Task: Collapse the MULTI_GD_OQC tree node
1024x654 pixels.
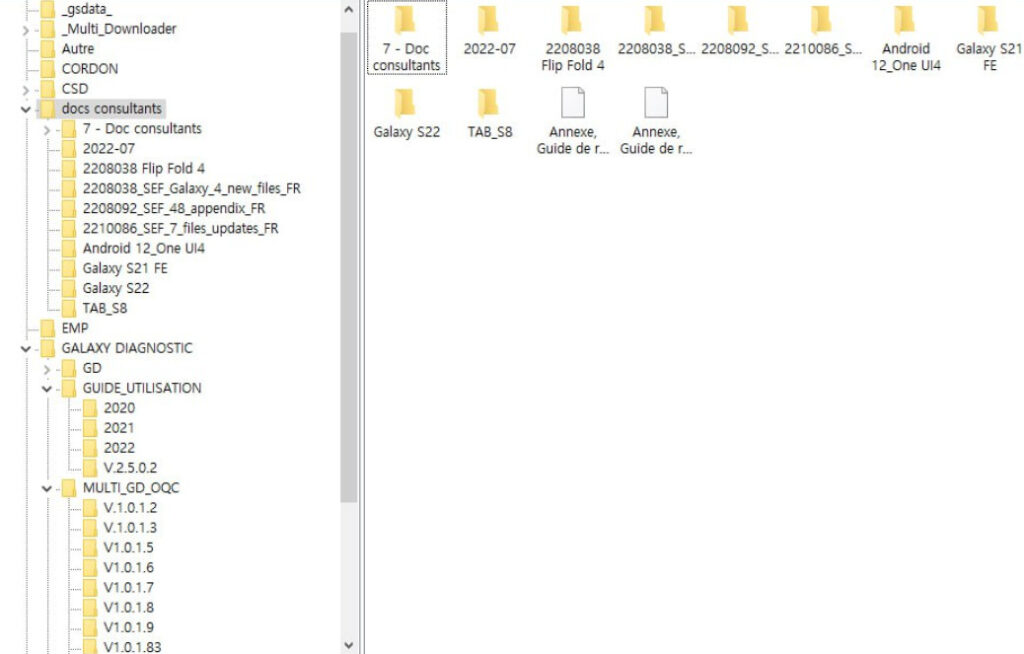Action: tap(46, 488)
